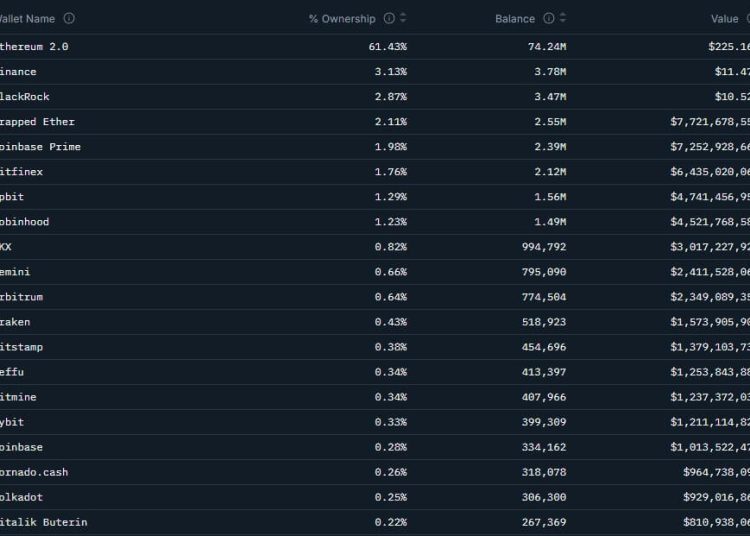
Task: Click the Wallet Name column header
Action: pos(27,18)
